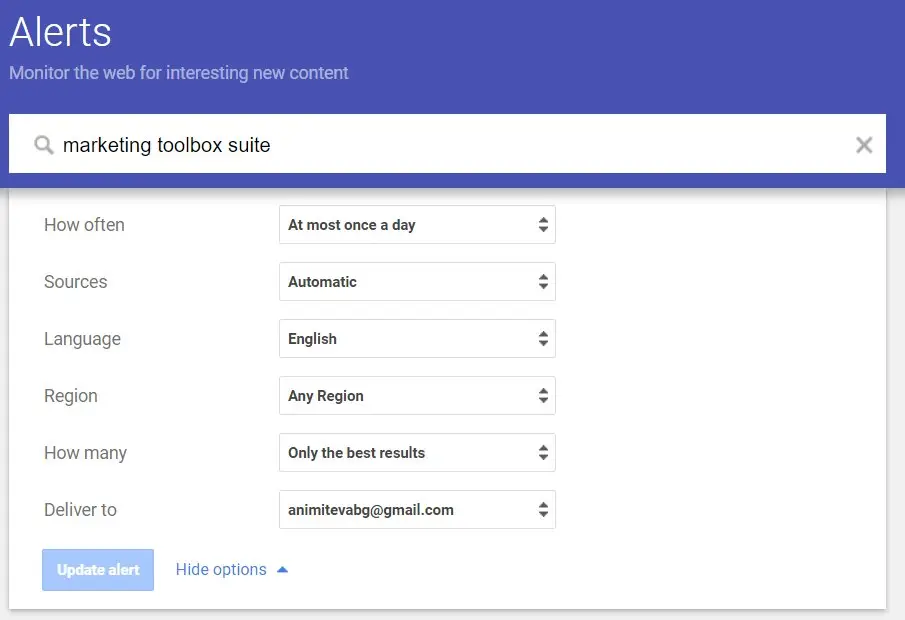The image size is (905, 620).
Task: Click the 'Deliver to' label
Action: coord(80,510)
